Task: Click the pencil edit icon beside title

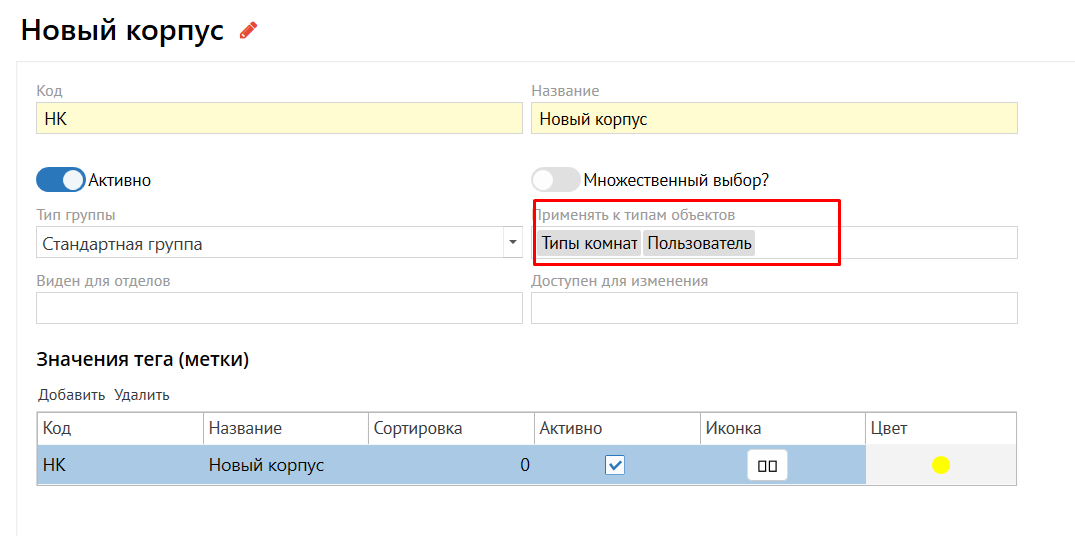Action: click(248, 31)
